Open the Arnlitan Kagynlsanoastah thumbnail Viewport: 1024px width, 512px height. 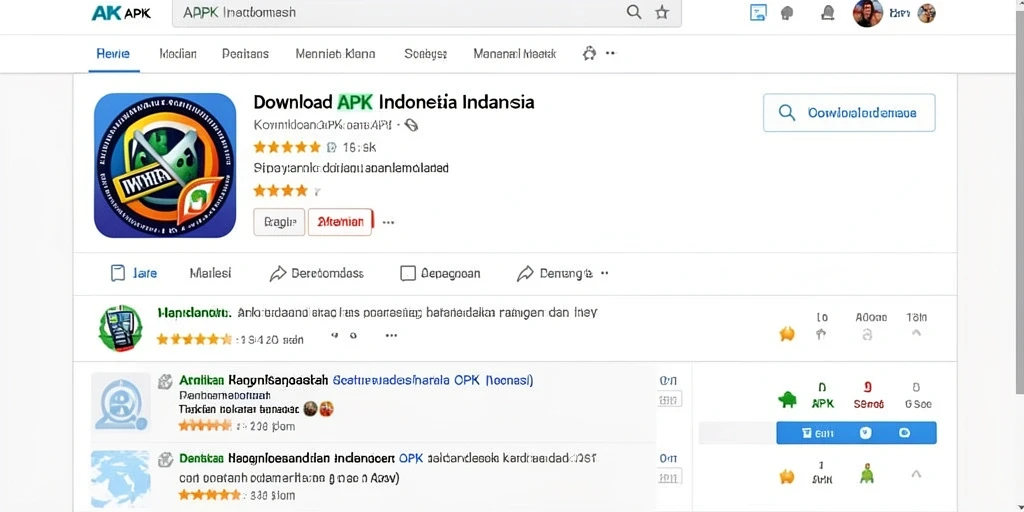tap(121, 402)
